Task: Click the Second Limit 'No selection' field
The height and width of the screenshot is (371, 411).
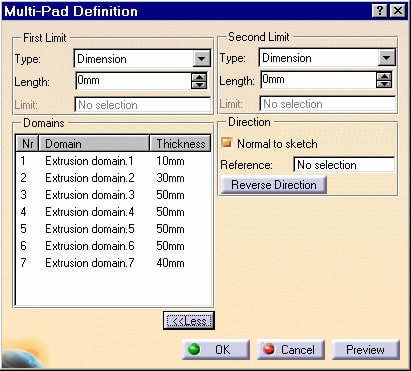Action: [328, 104]
